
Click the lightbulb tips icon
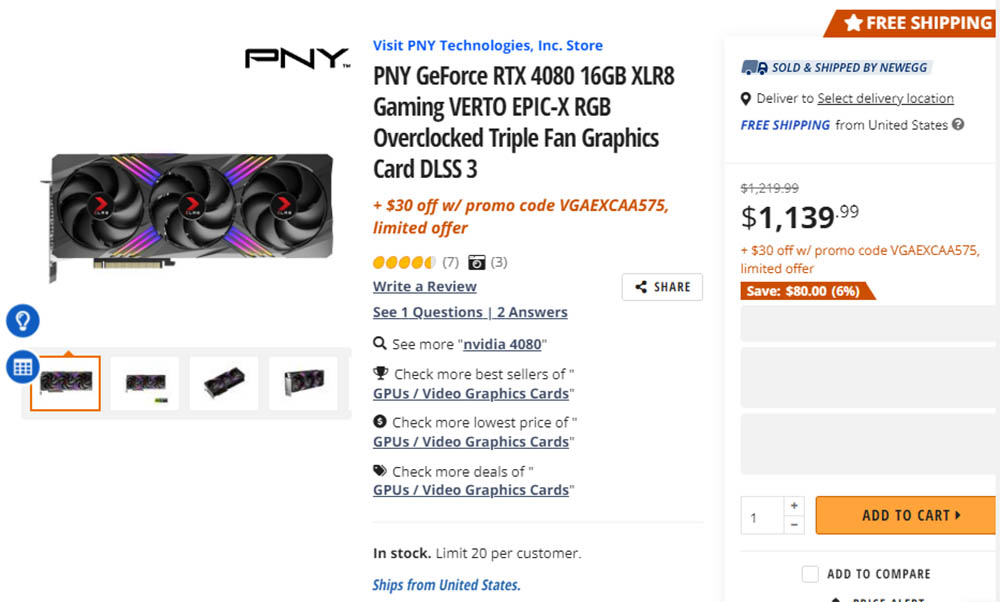(23, 321)
